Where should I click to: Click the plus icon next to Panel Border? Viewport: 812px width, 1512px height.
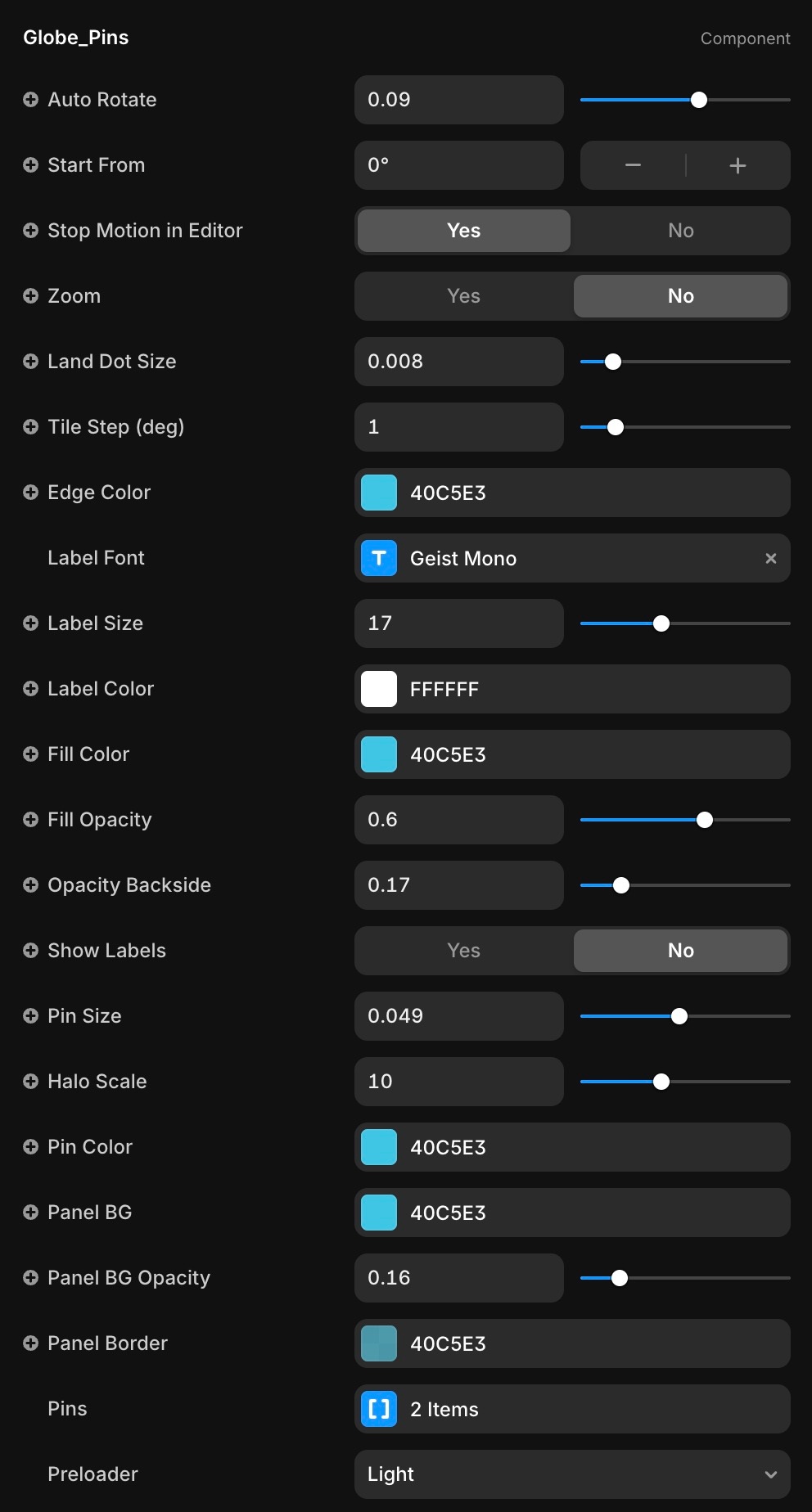tap(30, 1343)
